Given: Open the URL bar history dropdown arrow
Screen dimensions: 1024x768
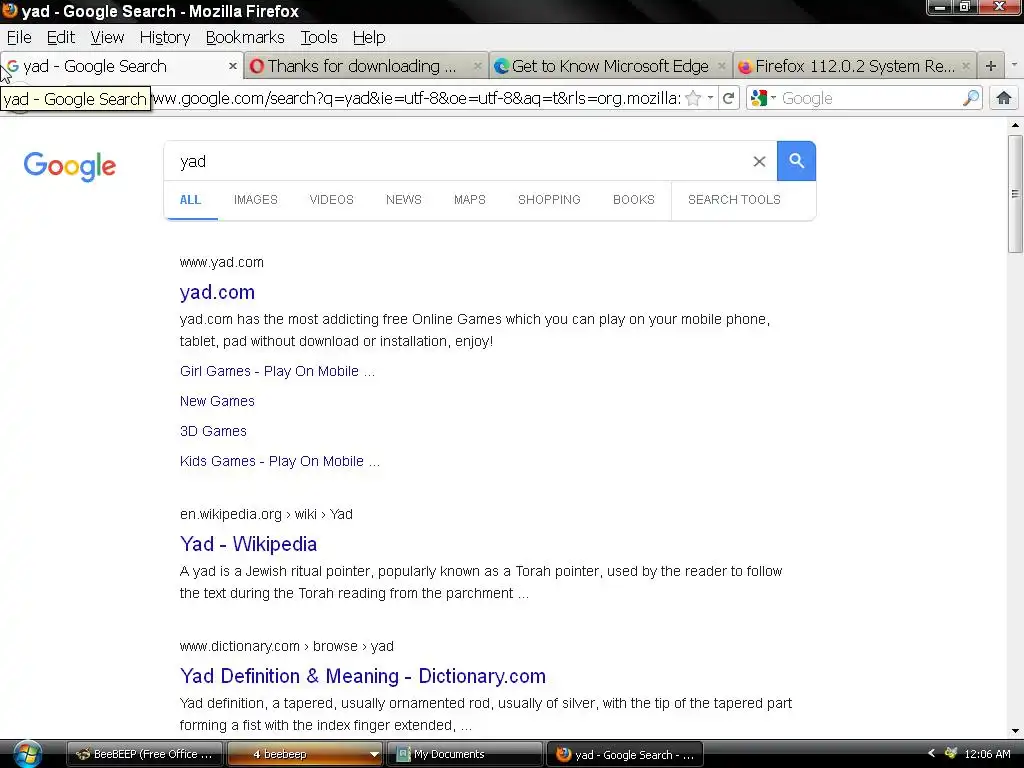Looking at the screenshot, I should (x=711, y=99).
